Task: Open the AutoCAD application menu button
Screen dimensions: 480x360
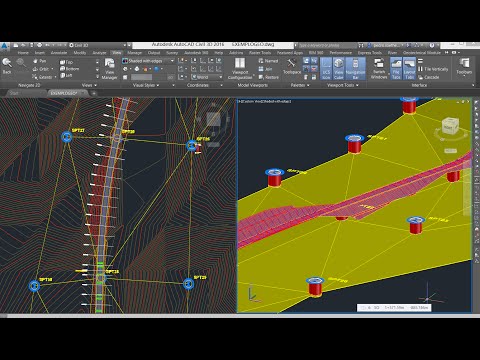Action: pos(4,46)
